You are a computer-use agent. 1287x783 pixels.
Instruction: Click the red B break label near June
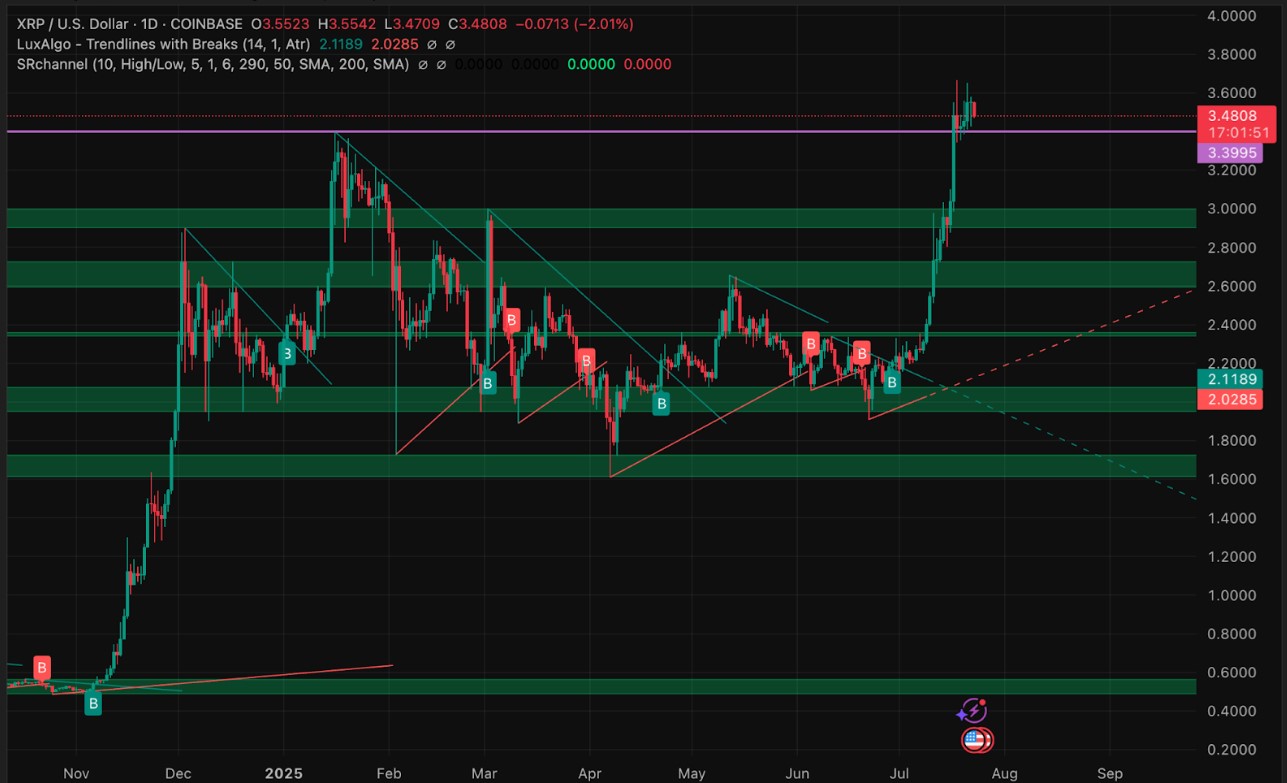810,343
